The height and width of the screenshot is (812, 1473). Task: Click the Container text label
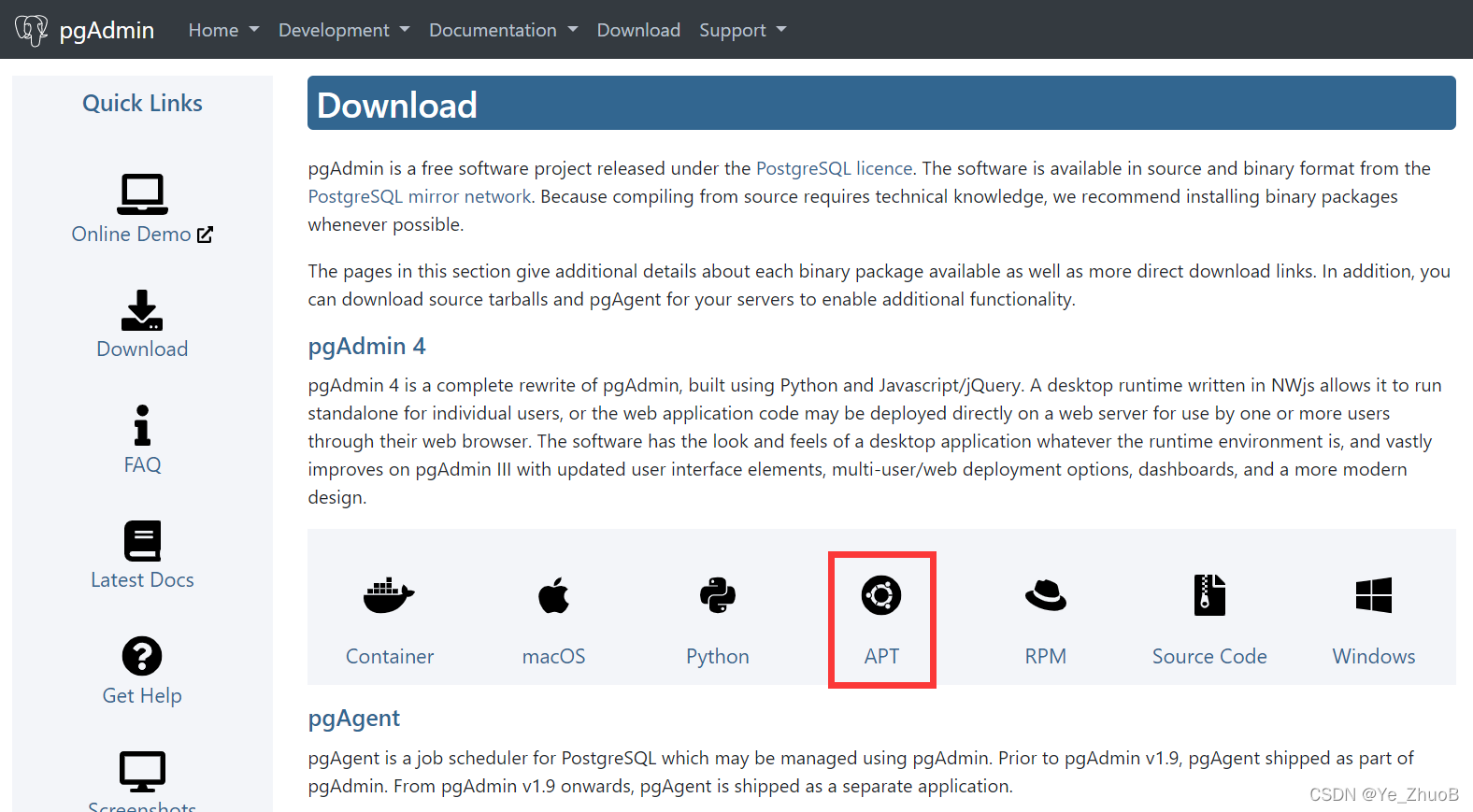coord(390,657)
